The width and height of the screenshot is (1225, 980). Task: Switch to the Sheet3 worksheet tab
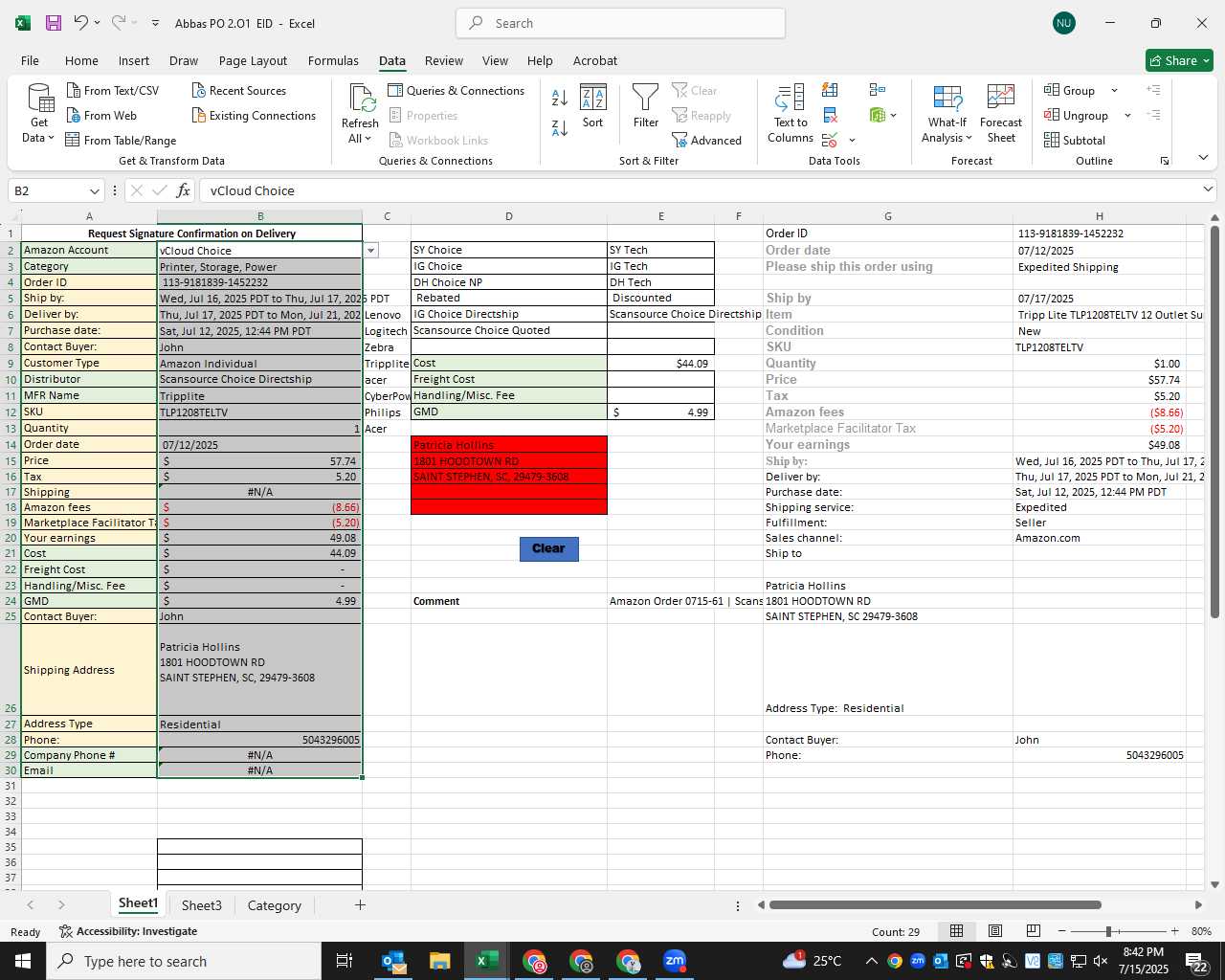[202, 905]
